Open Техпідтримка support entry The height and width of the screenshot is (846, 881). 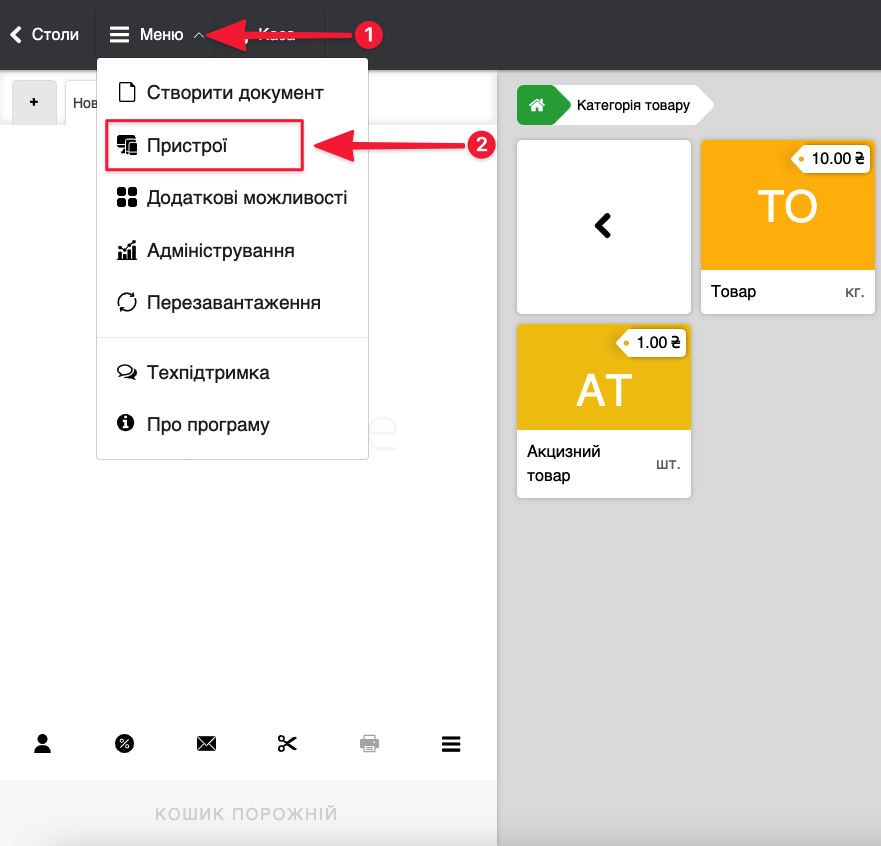coord(207,373)
